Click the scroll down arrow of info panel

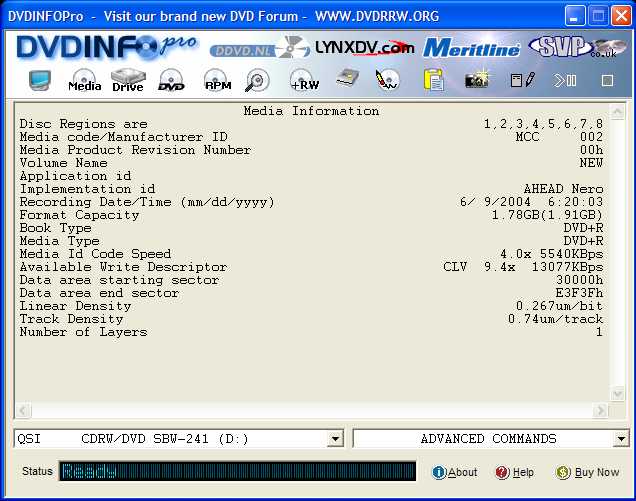[x=617, y=393]
